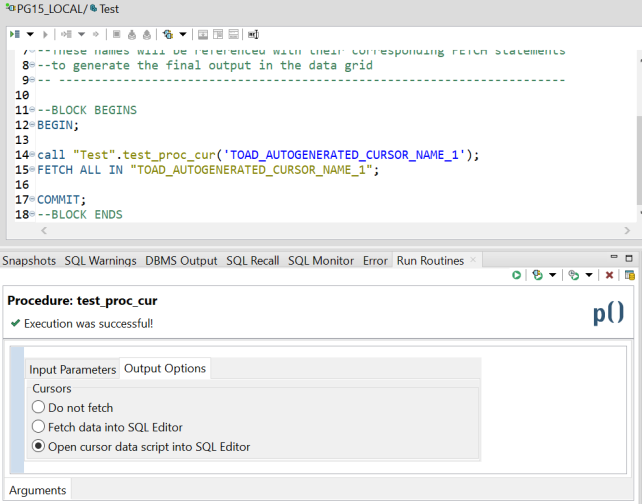Screen dimensions: 642x504
Task: Click the green Run routine play button
Action: 516,275
